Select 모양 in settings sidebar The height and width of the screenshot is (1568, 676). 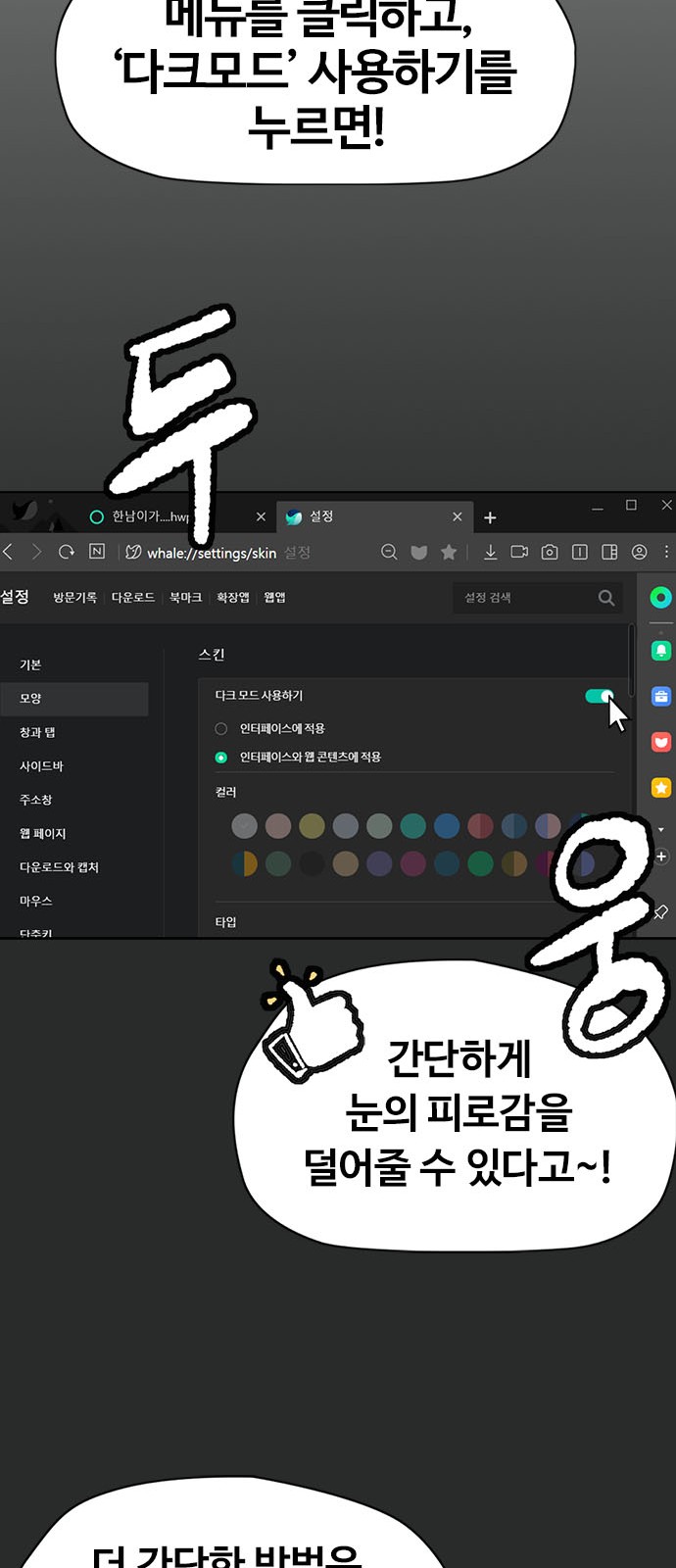[74, 699]
